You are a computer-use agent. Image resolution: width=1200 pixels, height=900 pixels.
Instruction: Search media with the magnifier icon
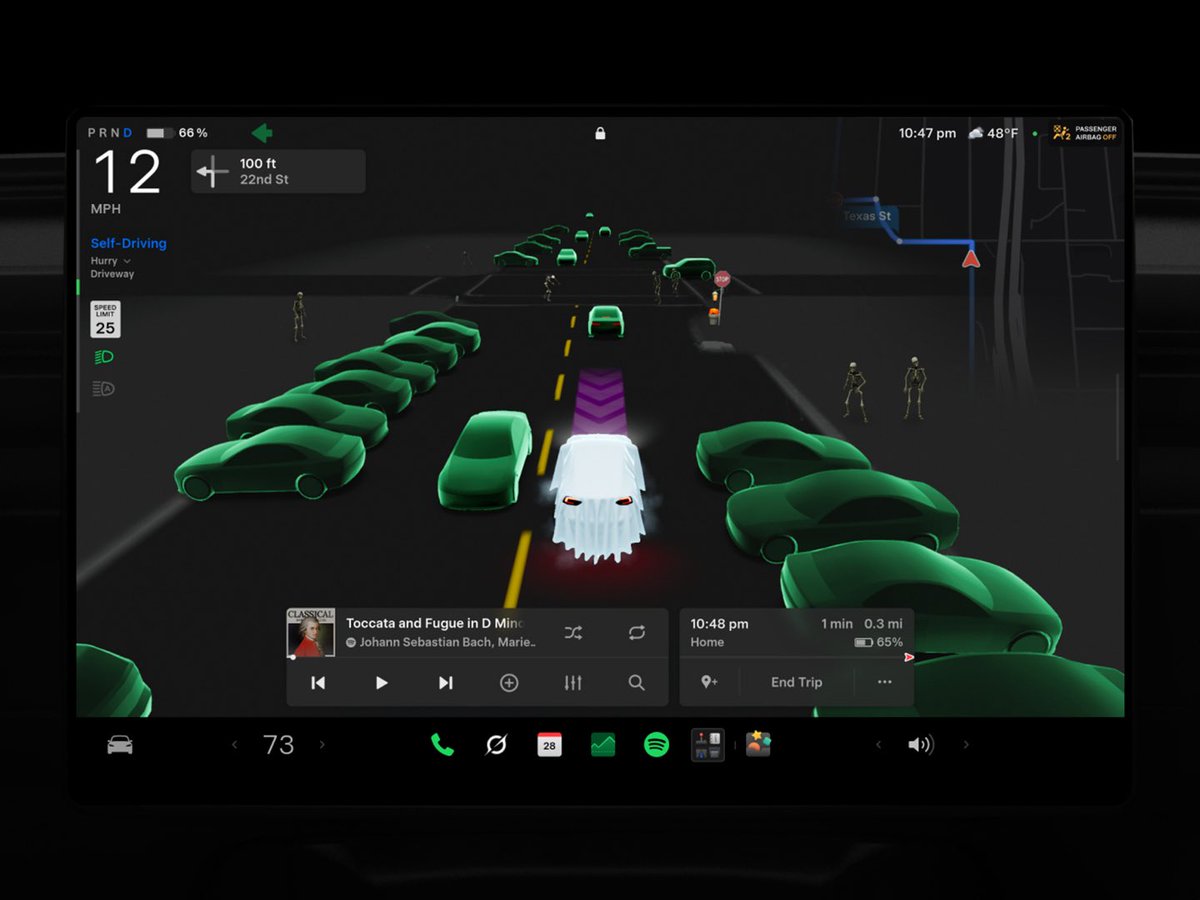636,683
